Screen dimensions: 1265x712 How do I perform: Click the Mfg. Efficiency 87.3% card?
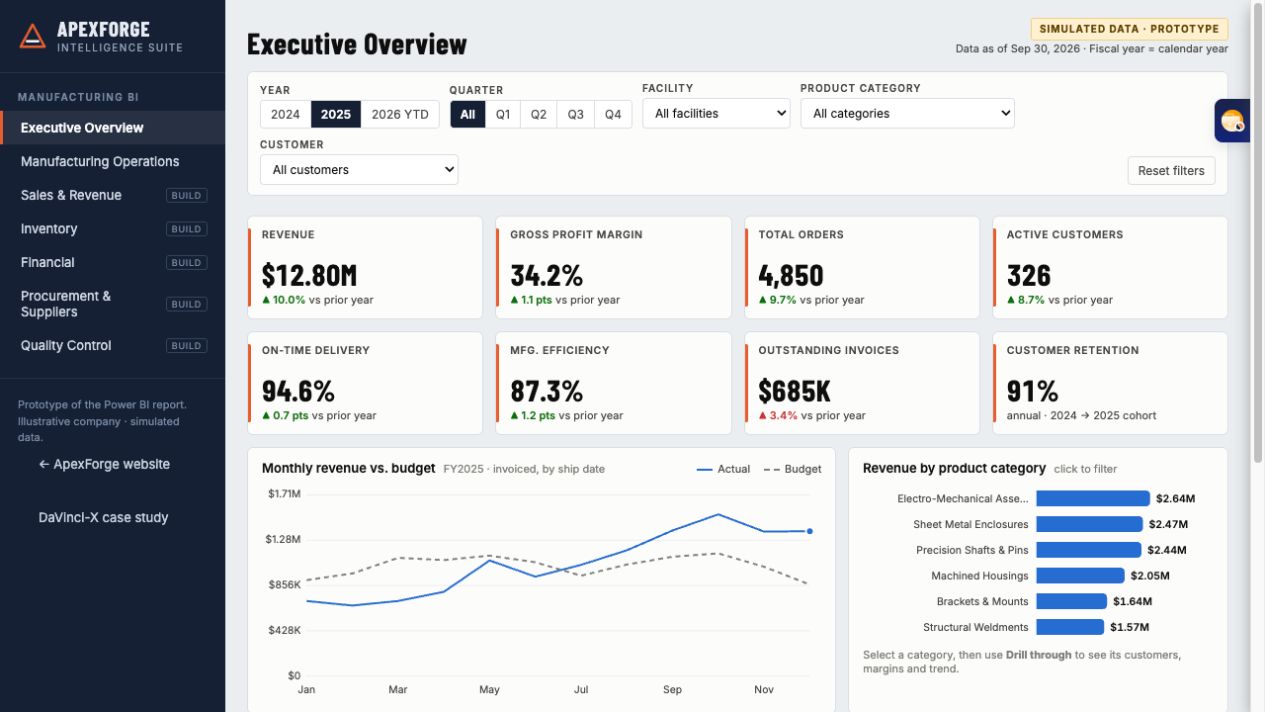(x=613, y=384)
